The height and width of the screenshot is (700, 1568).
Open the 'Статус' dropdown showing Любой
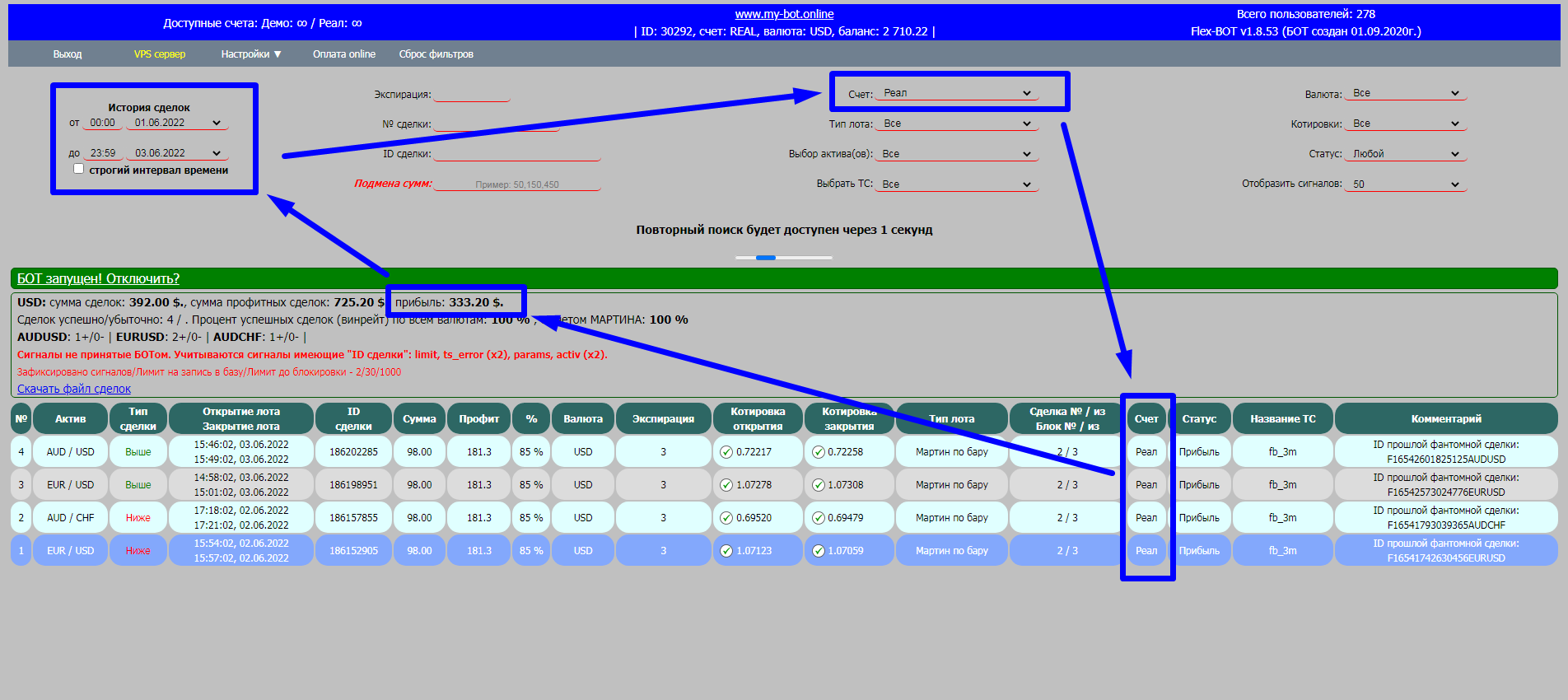[x=1406, y=154]
